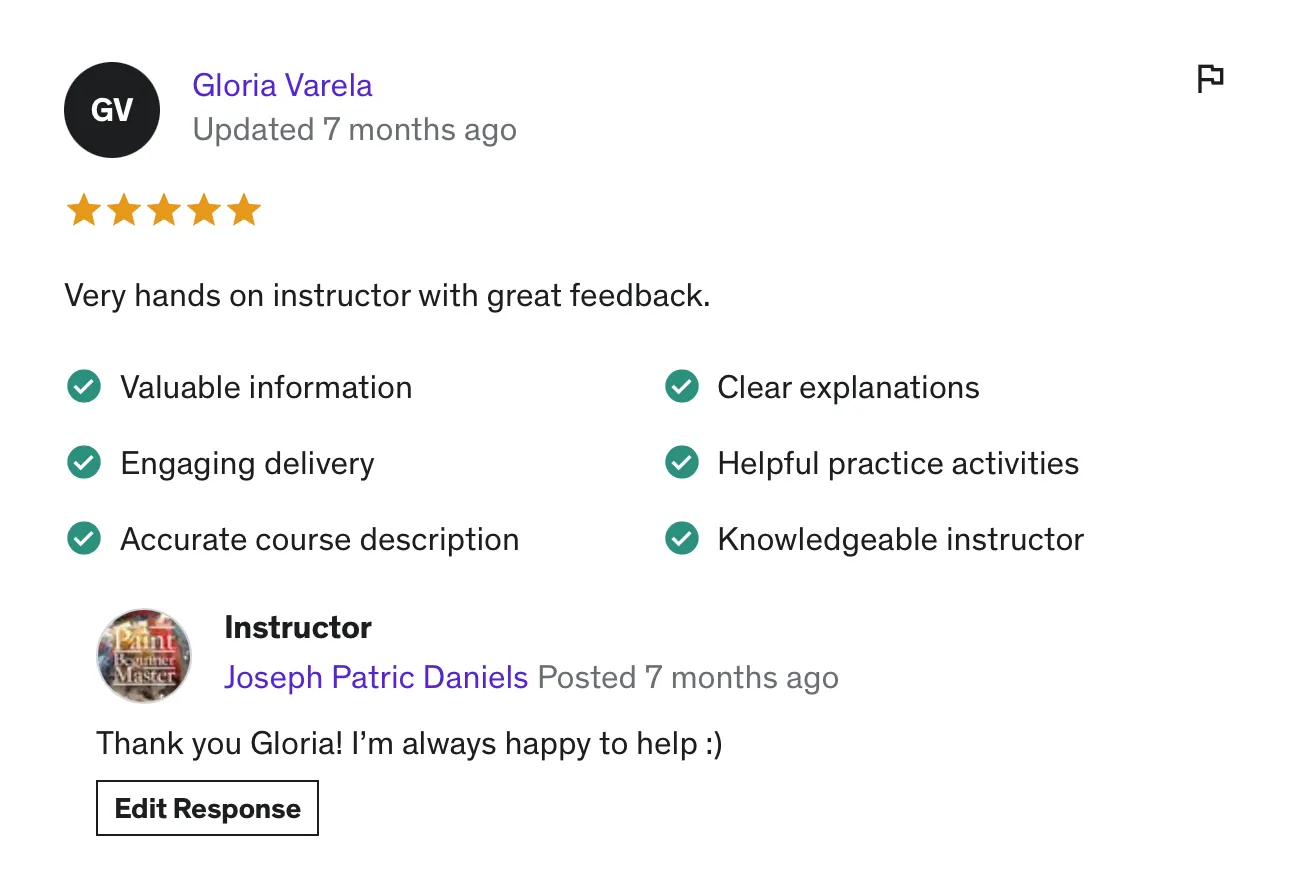The height and width of the screenshot is (896, 1290).
Task: Click the flag report icon
Action: pyautogui.click(x=1210, y=78)
